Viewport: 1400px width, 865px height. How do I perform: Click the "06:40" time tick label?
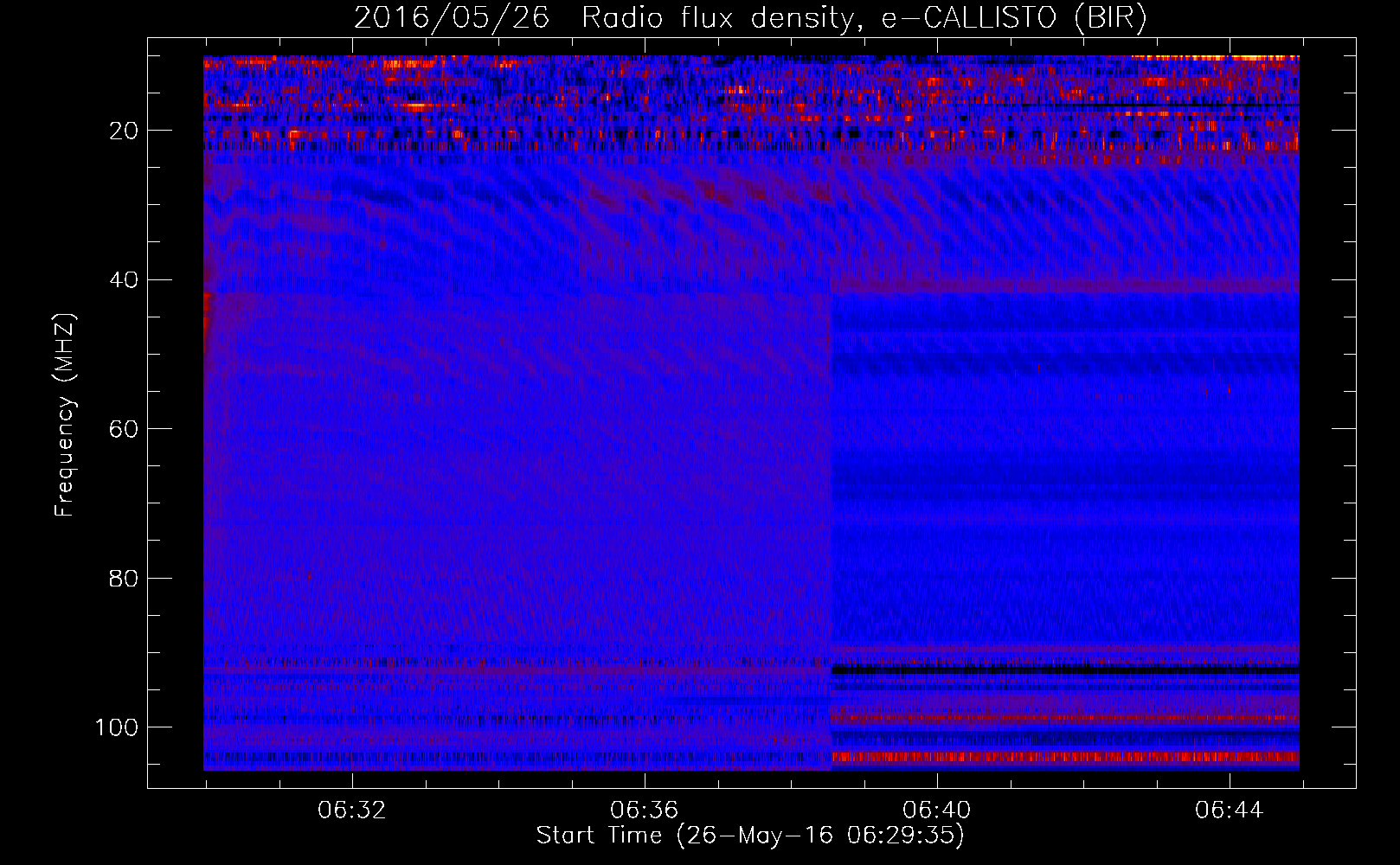[x=937, y=811]
